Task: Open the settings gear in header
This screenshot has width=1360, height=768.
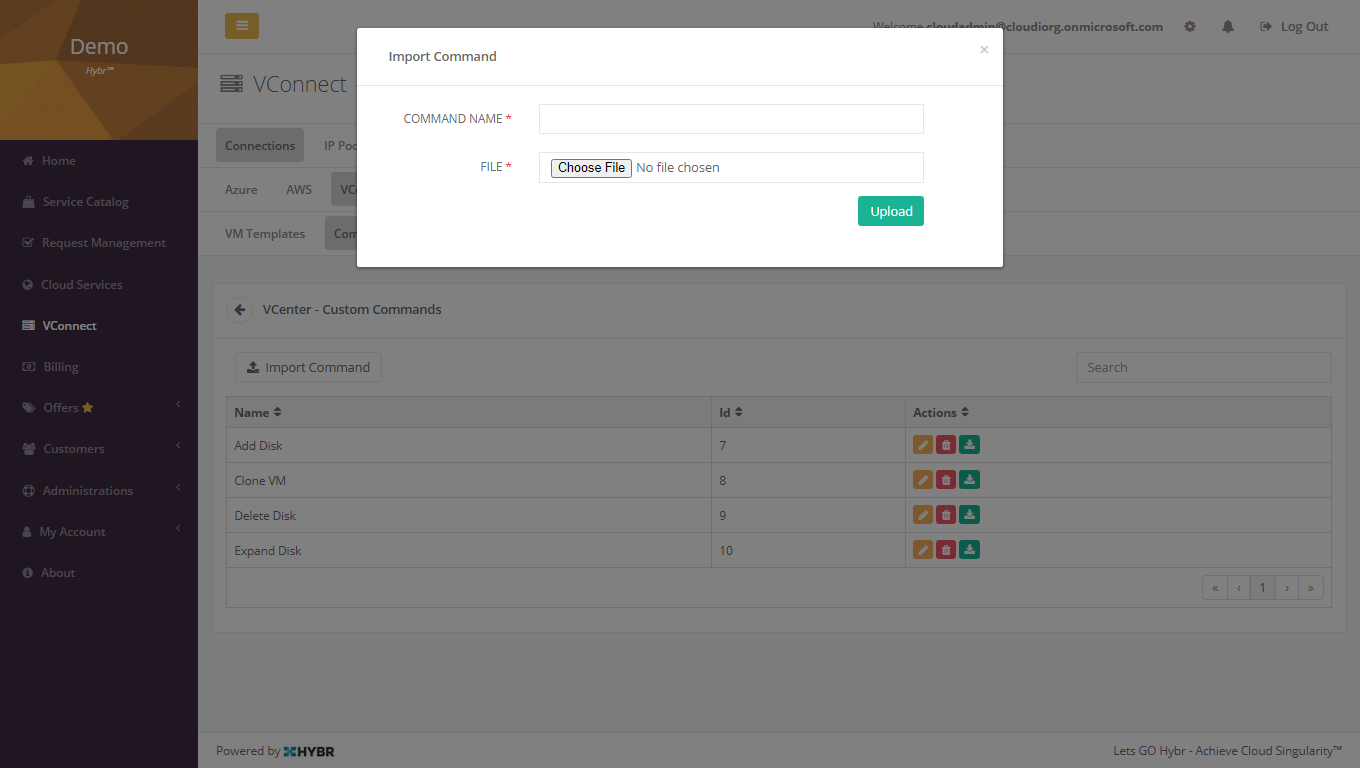Action: click(x=1190, y=27)
